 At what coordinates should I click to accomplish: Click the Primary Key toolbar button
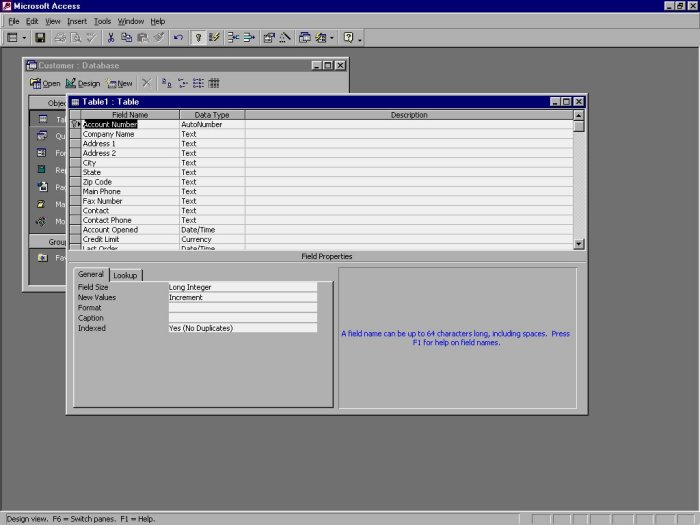[x=198, y=37]
